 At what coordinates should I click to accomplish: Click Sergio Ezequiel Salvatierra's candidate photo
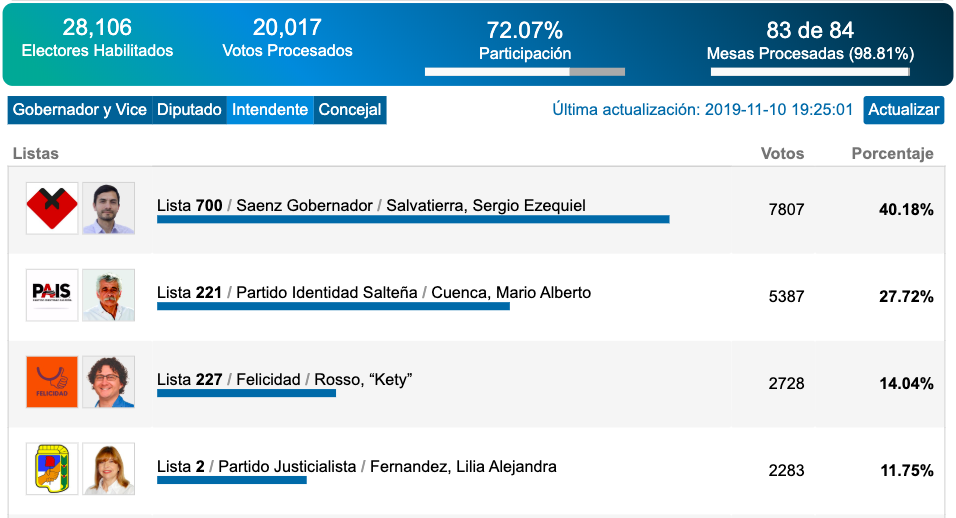tap(108, 208)
